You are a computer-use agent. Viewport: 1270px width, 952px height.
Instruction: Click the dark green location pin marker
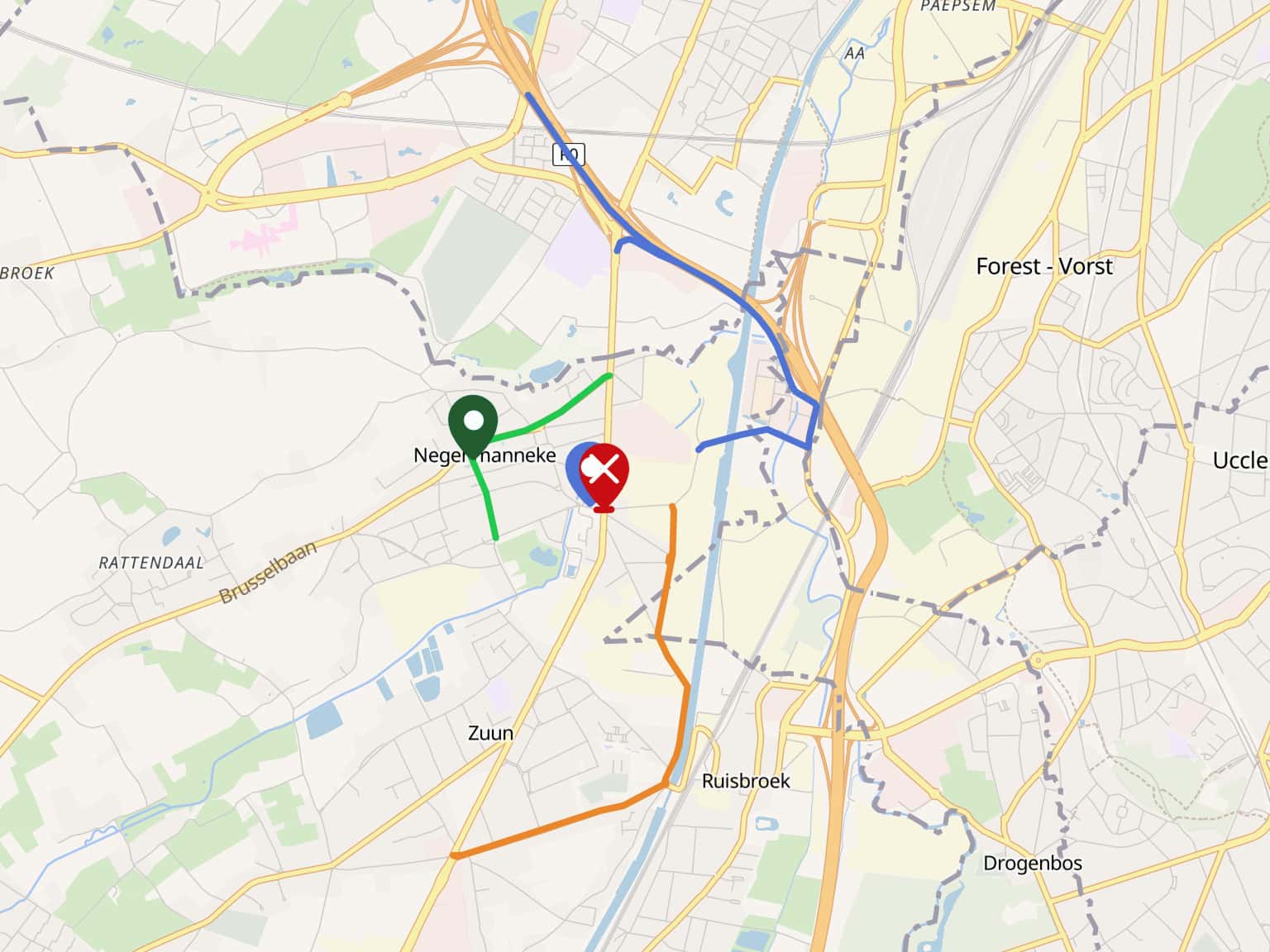473,427
